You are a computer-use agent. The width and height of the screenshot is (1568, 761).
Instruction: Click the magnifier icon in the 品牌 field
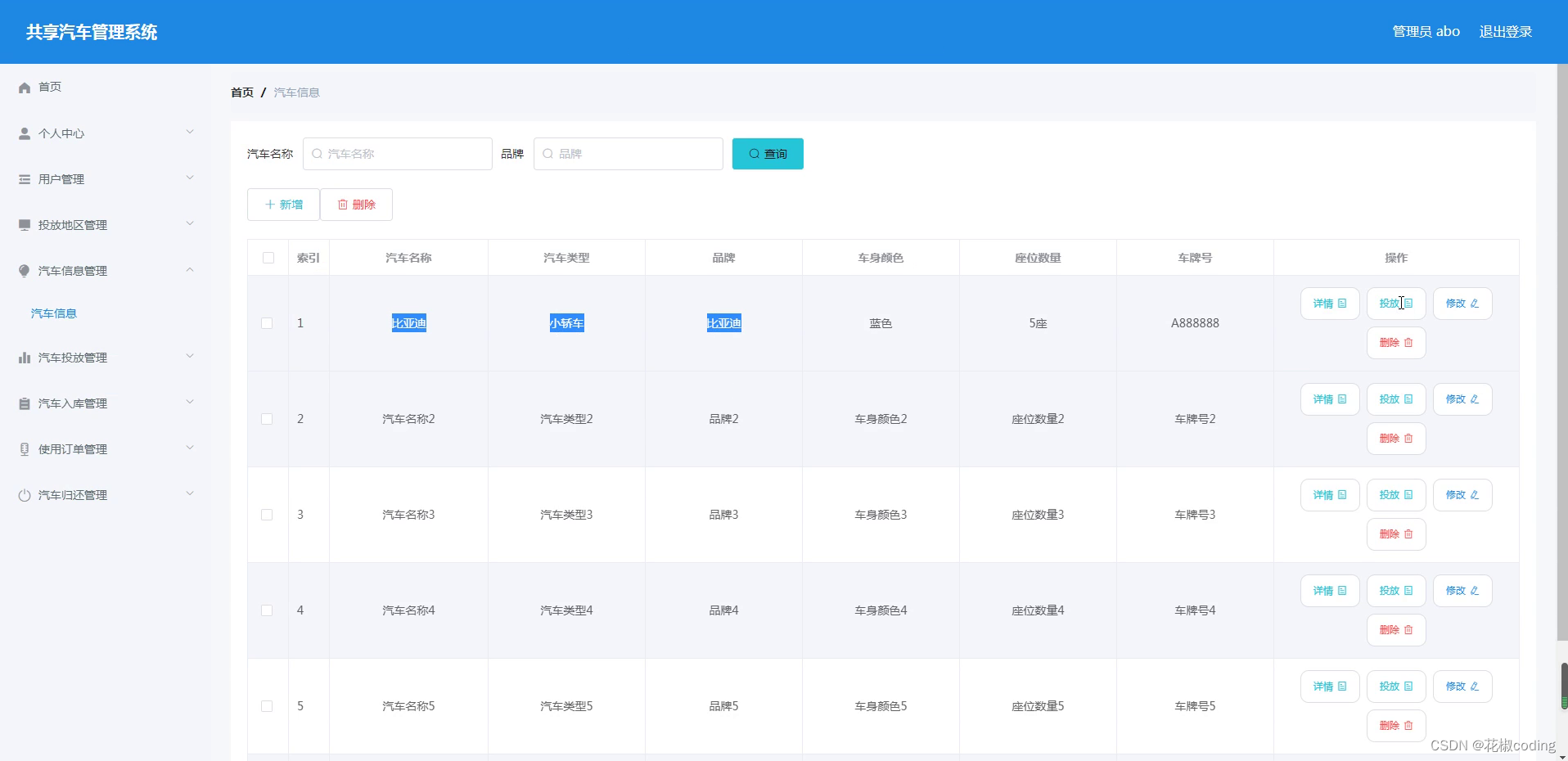click(x=548, y=154)
